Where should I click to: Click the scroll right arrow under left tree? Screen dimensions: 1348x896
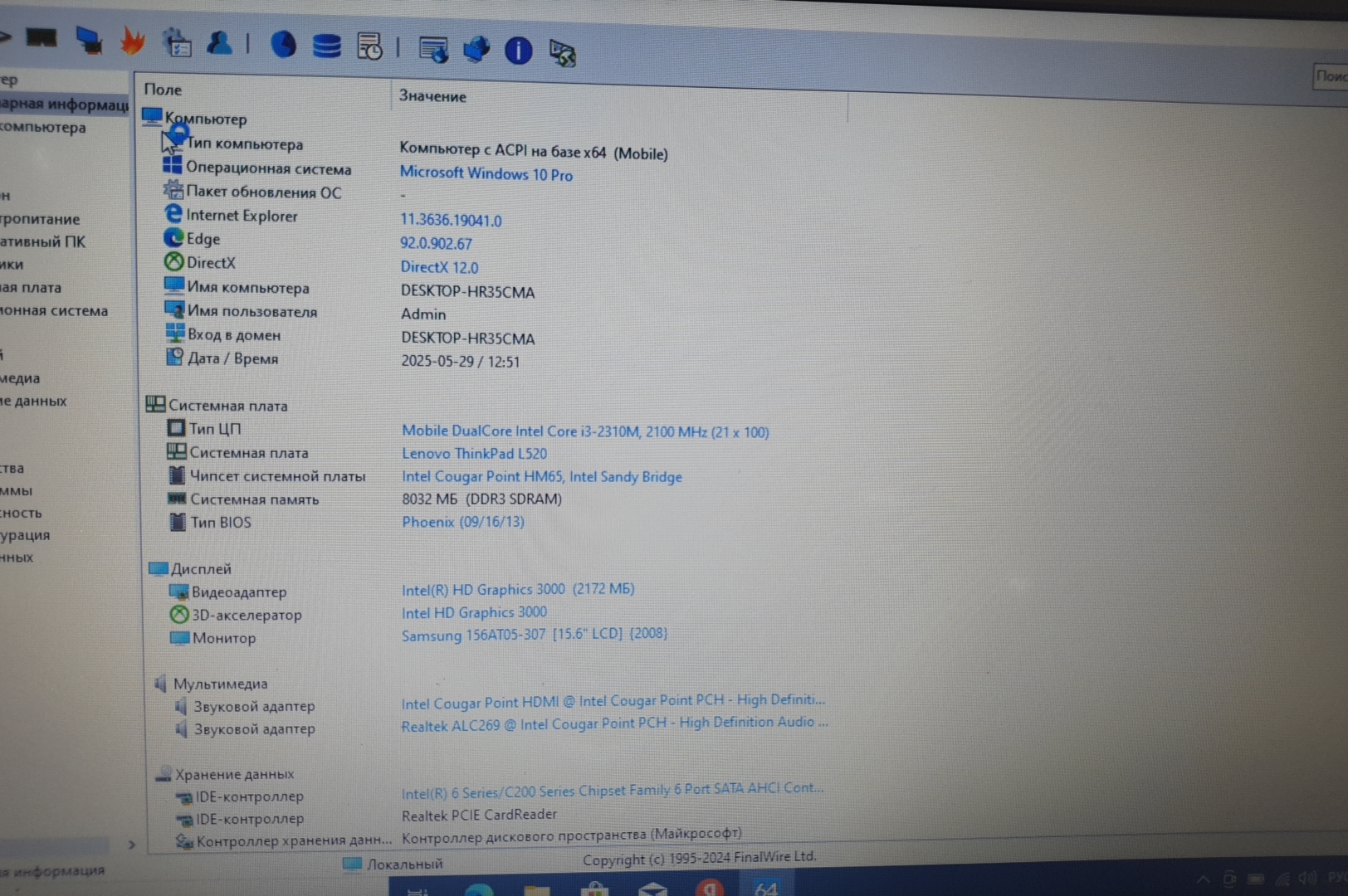131,845
